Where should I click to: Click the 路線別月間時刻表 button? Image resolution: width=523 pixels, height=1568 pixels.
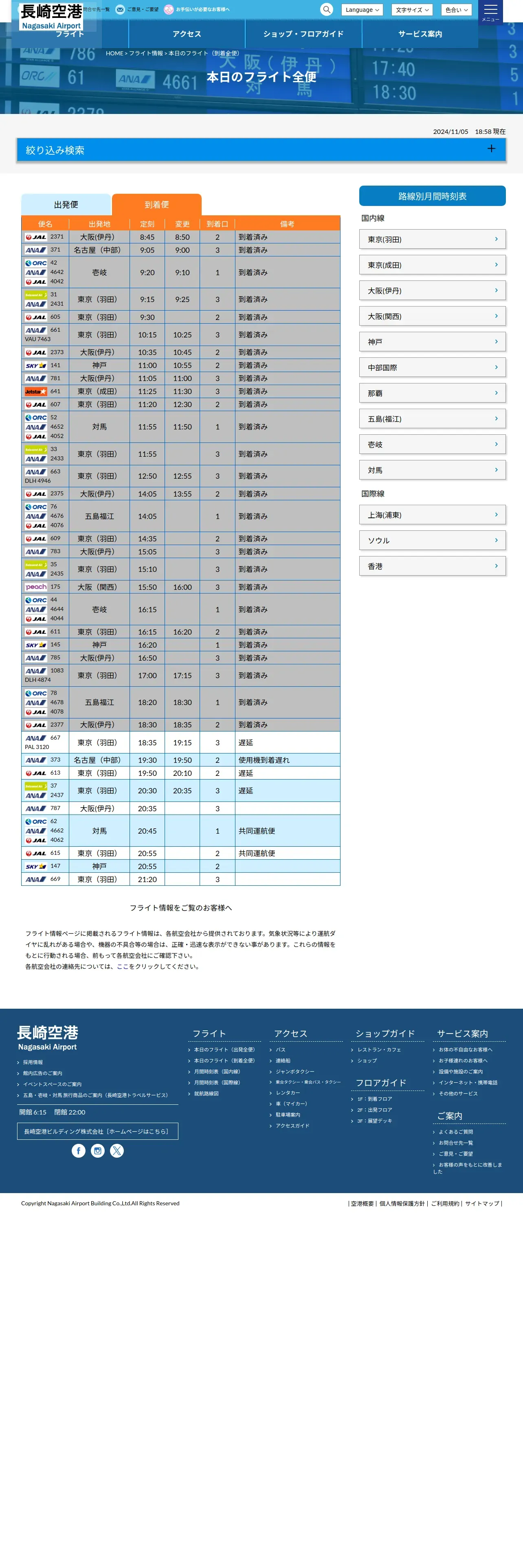click(432, 196)
